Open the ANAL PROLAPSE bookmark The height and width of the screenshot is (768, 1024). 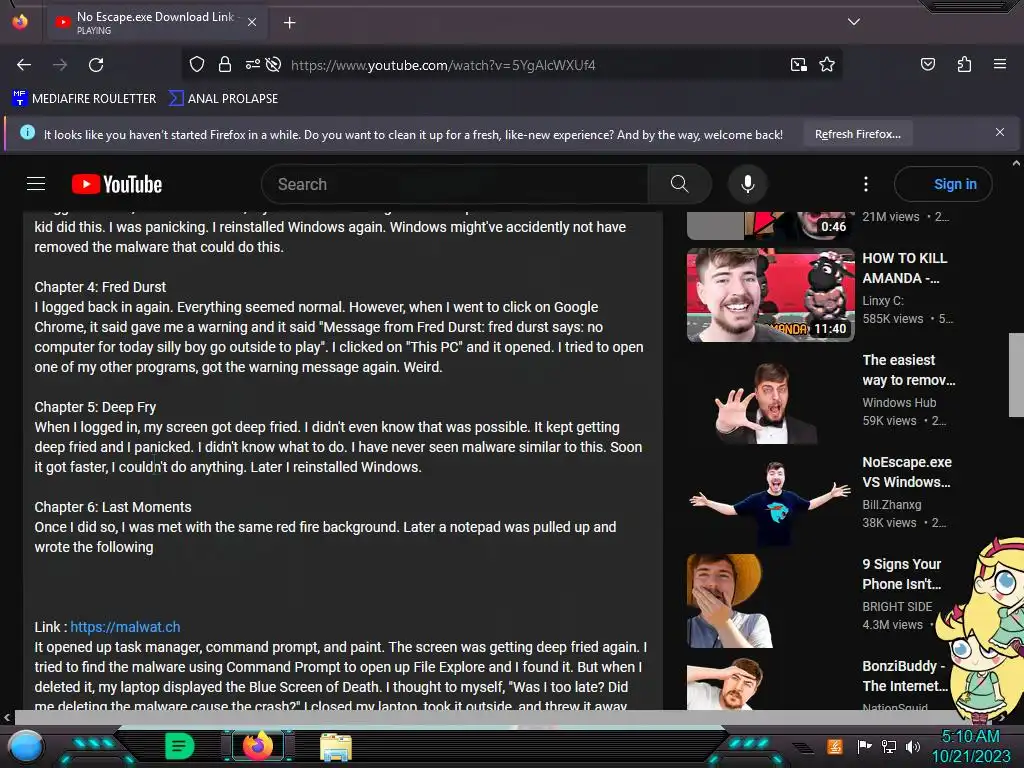coord(223,99)
